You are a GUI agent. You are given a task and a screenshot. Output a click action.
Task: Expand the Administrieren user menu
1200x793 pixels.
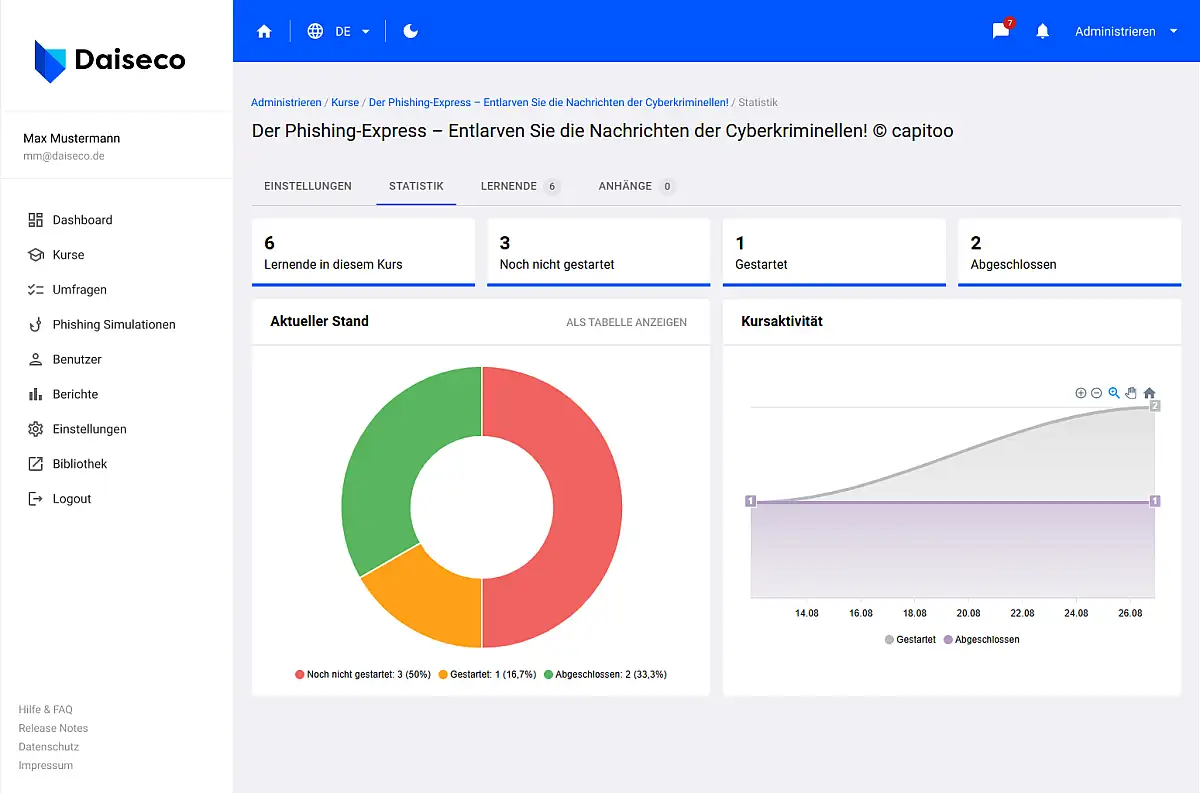[x=1126, y=31]
